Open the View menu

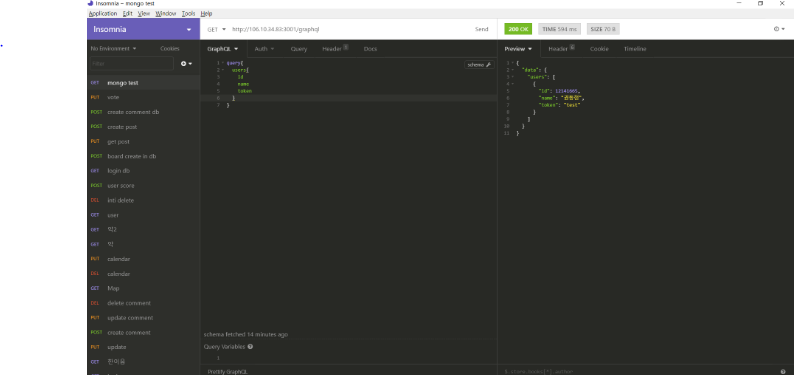[x=144, y=14]
